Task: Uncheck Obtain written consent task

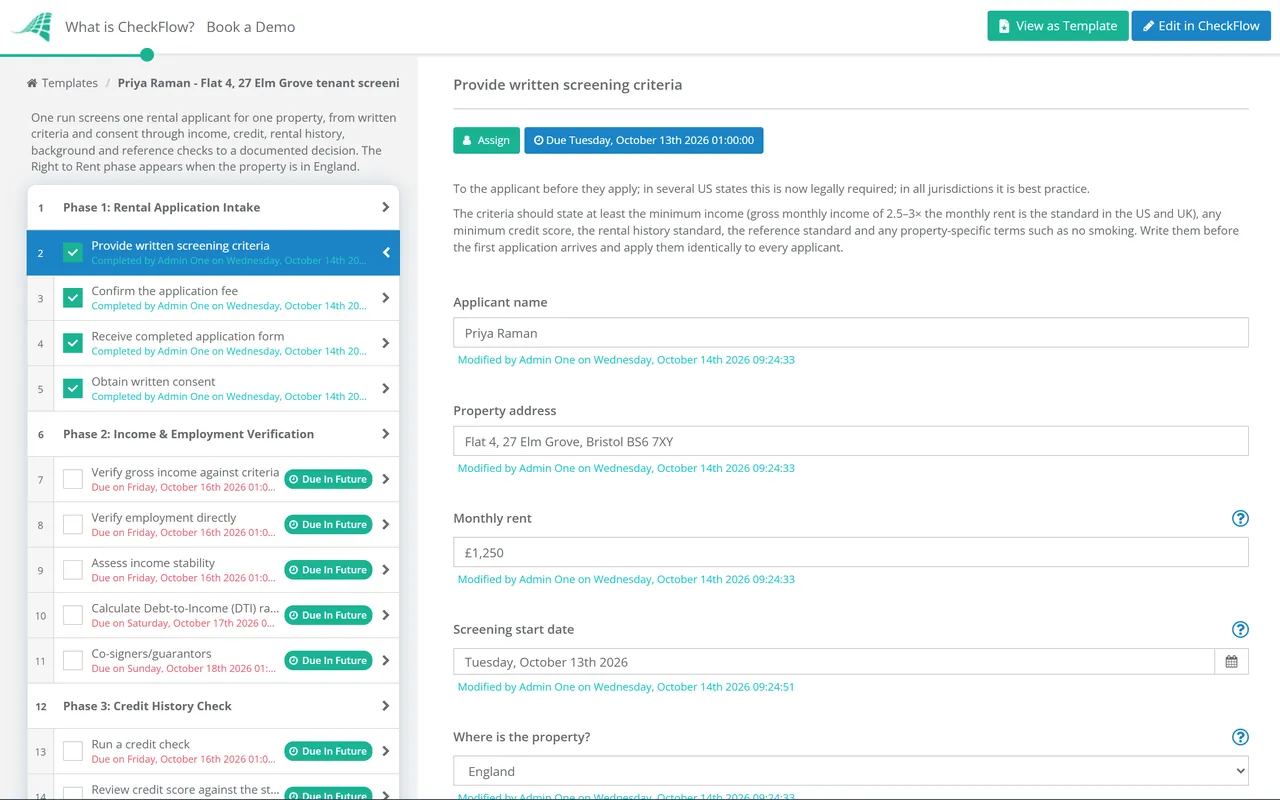Action: coord(73,389)
